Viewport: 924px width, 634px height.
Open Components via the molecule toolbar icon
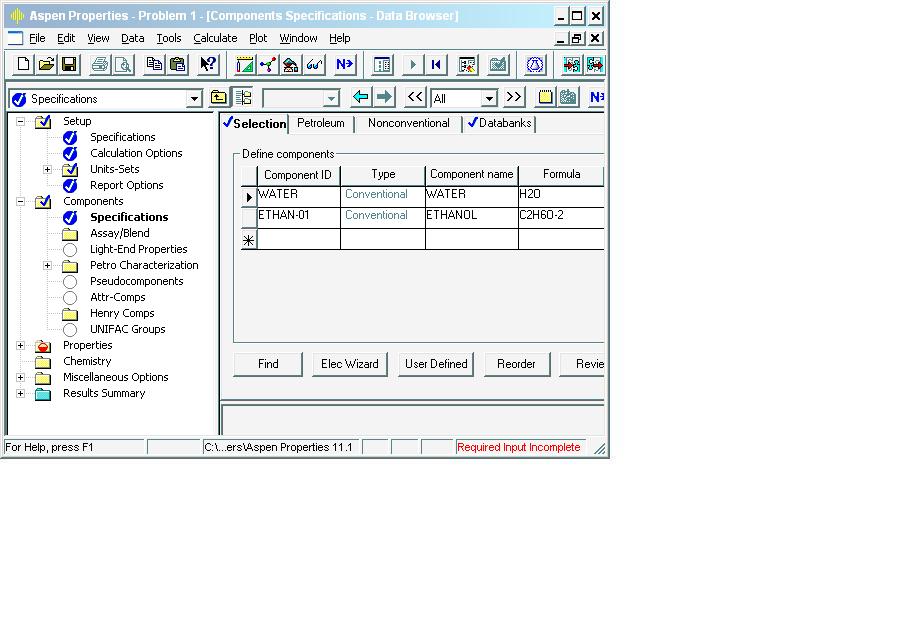point(268,64)
